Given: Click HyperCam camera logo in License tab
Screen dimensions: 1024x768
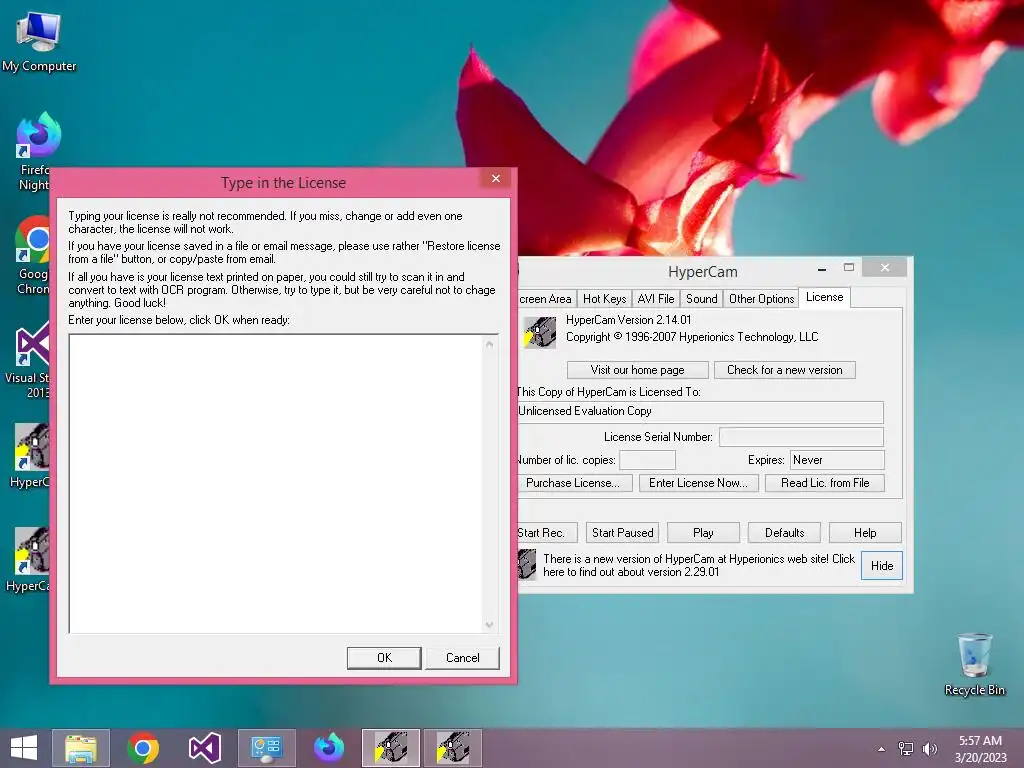Looking at the screenshot, I should 540,332.
